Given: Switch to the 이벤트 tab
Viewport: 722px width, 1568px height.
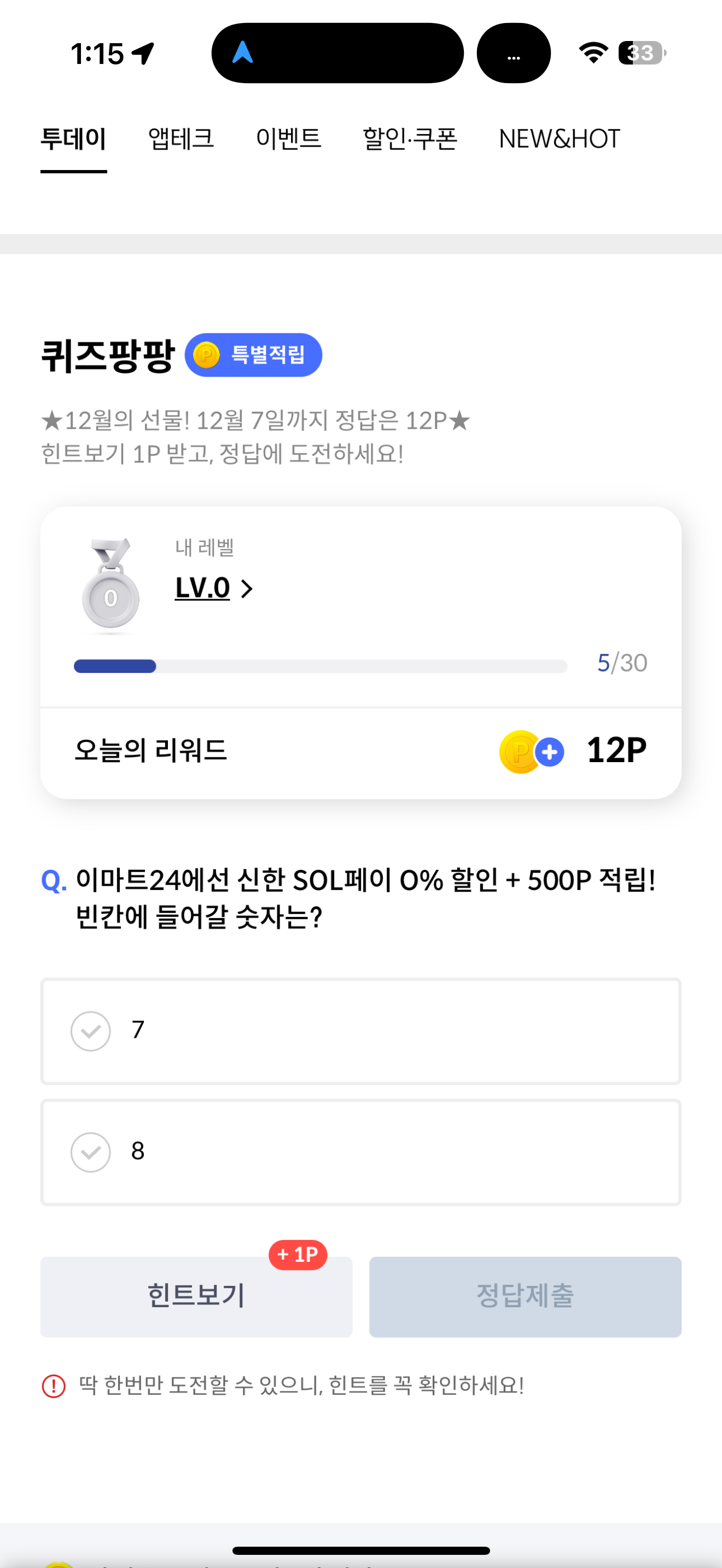Looking at the screenshot, I should coord(289,139).
